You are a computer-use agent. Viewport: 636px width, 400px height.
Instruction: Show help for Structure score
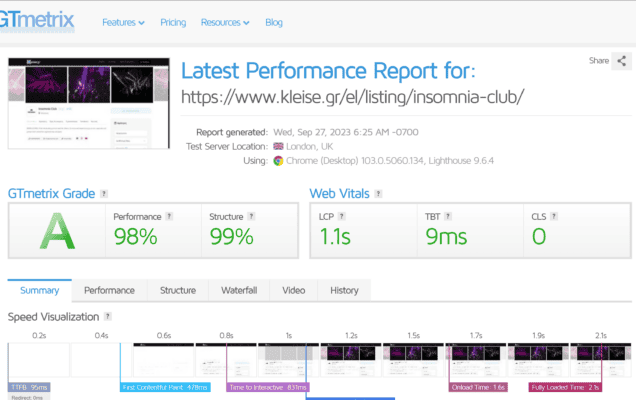click(x=251, y=216)
